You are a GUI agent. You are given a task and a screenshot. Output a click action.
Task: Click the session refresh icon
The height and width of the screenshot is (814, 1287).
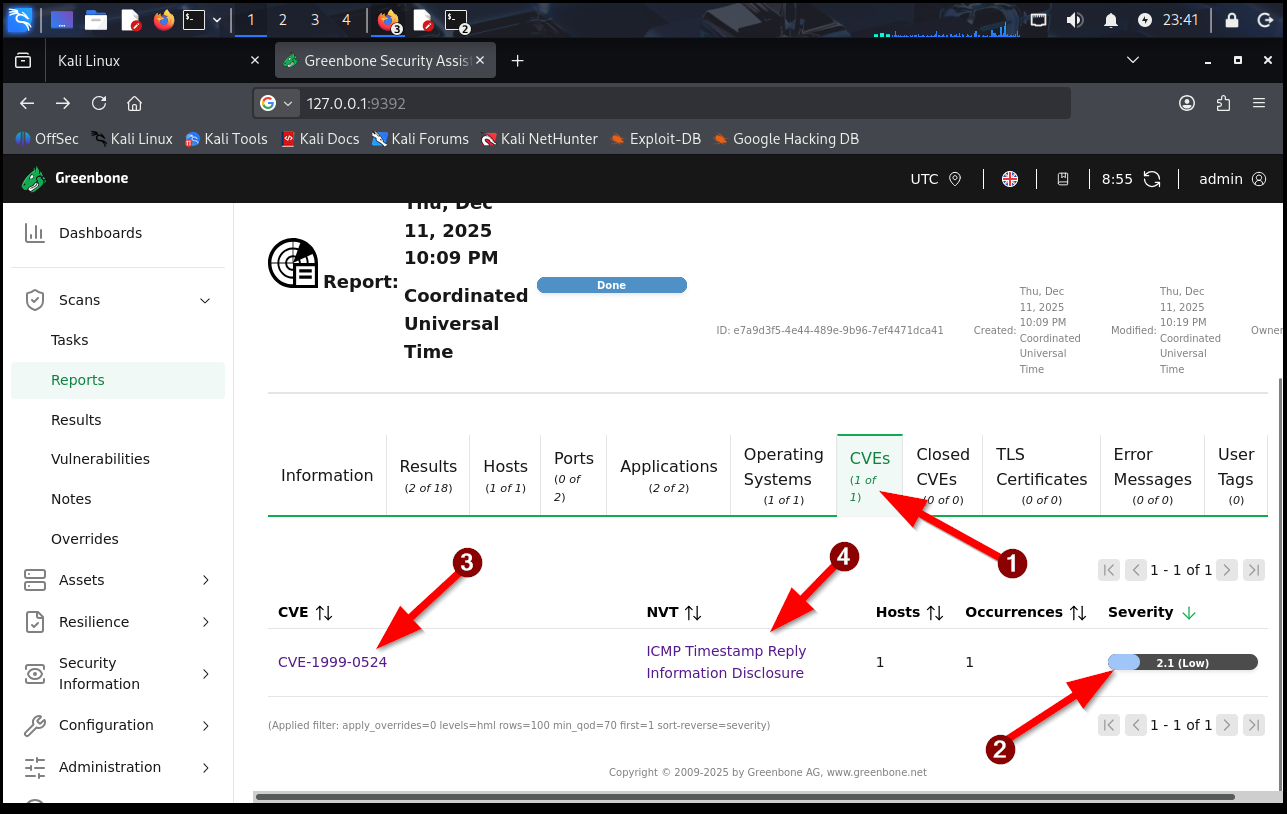point(1152,179)
